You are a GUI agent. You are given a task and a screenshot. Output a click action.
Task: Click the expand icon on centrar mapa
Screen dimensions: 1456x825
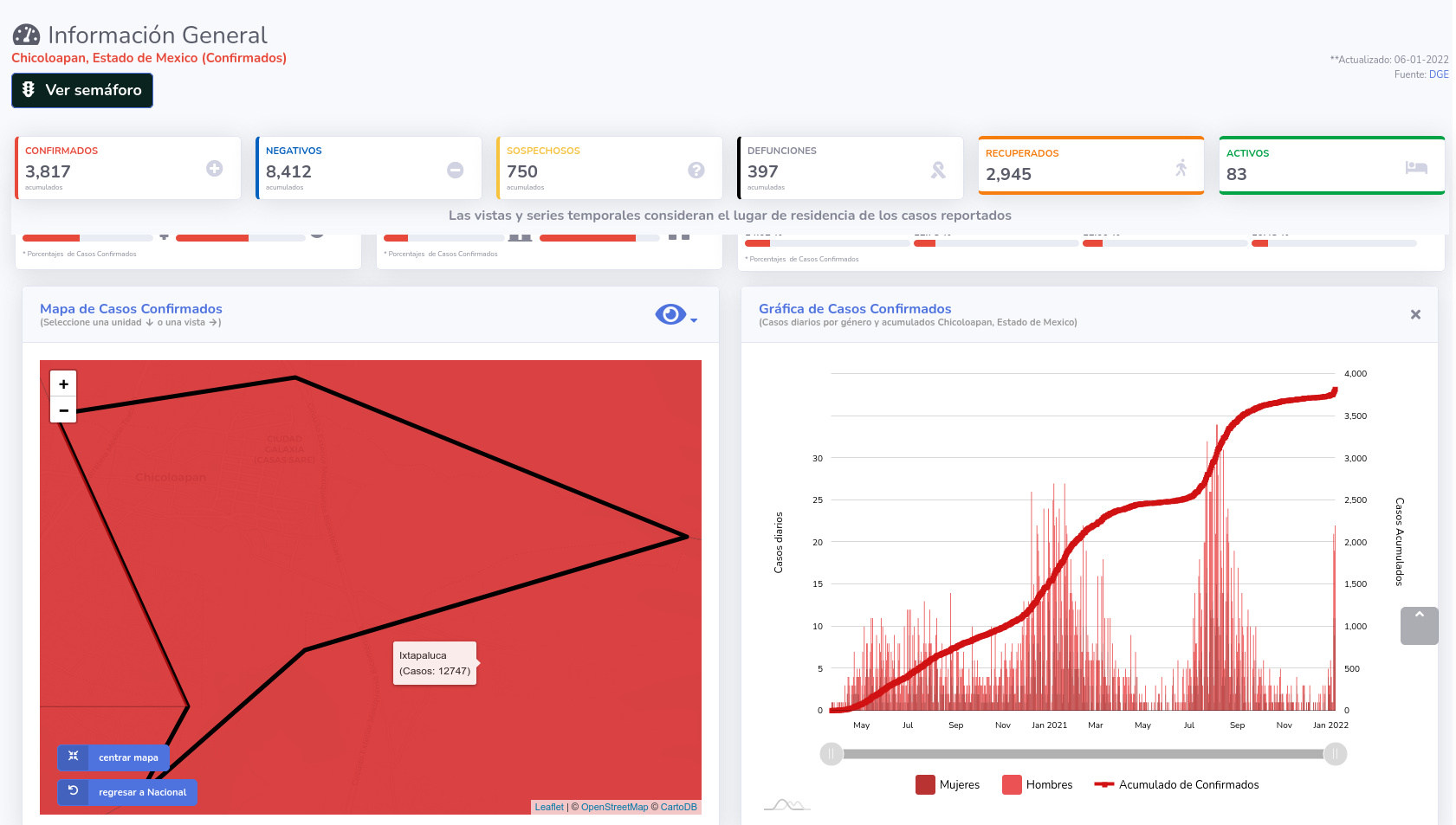[73, 757]
